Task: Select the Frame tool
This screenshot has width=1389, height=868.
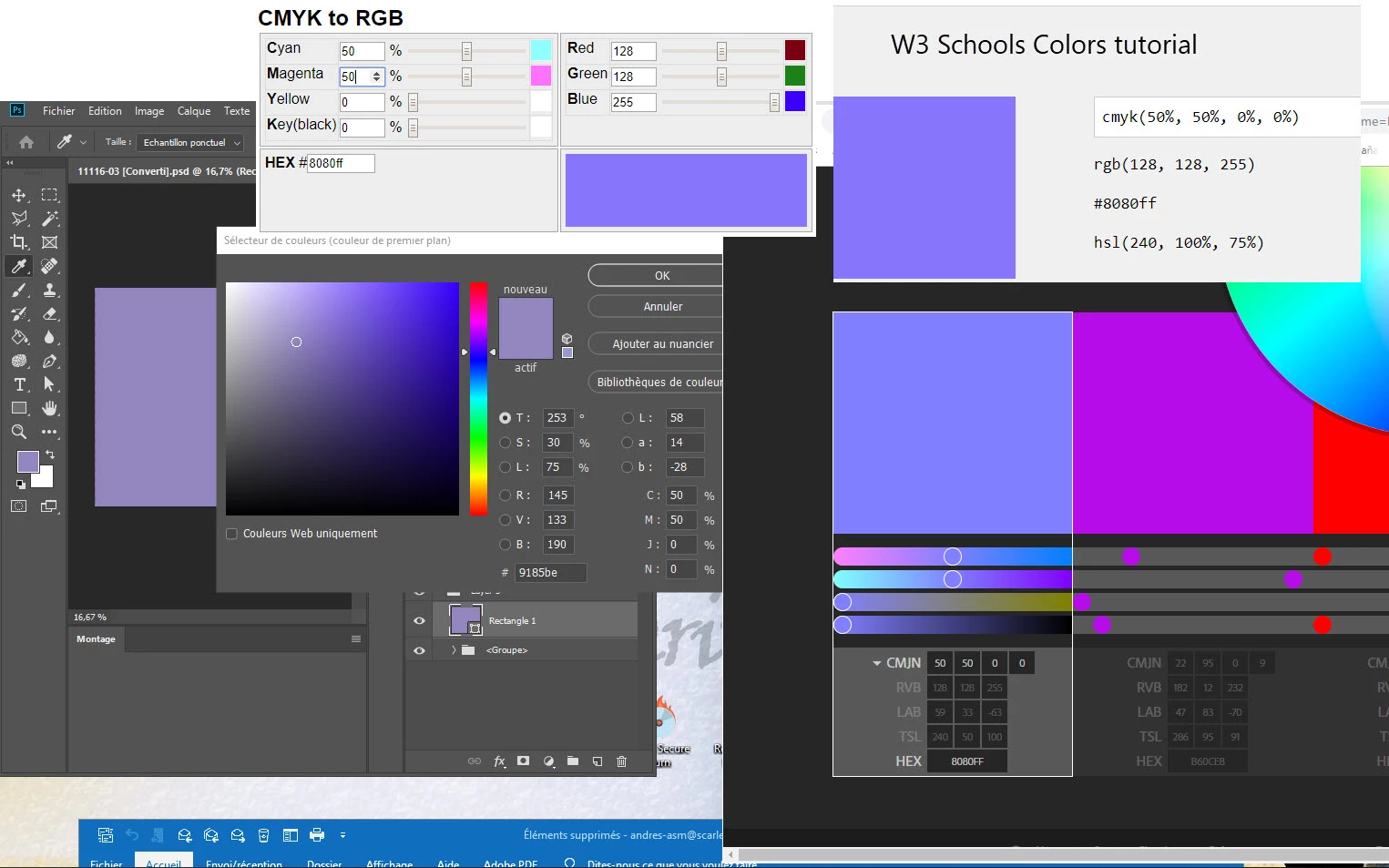Action: 49,242
